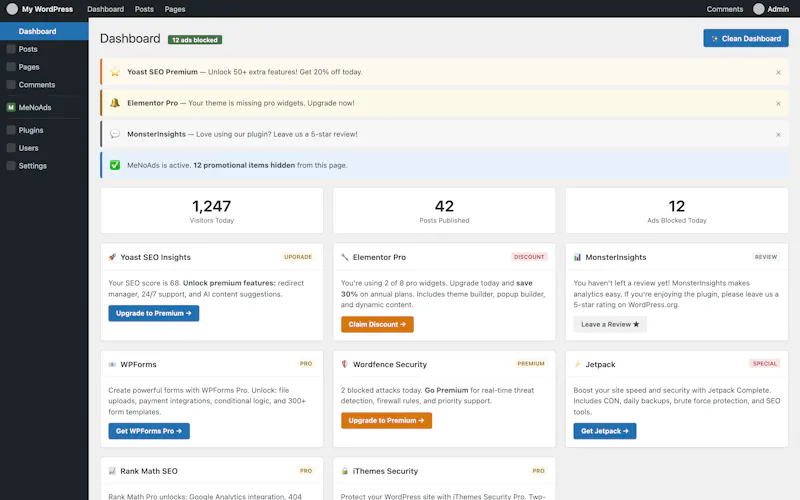Click the Get Jetpack button
The width and height of the screenshot is (800, 500).
pos(605,431)
